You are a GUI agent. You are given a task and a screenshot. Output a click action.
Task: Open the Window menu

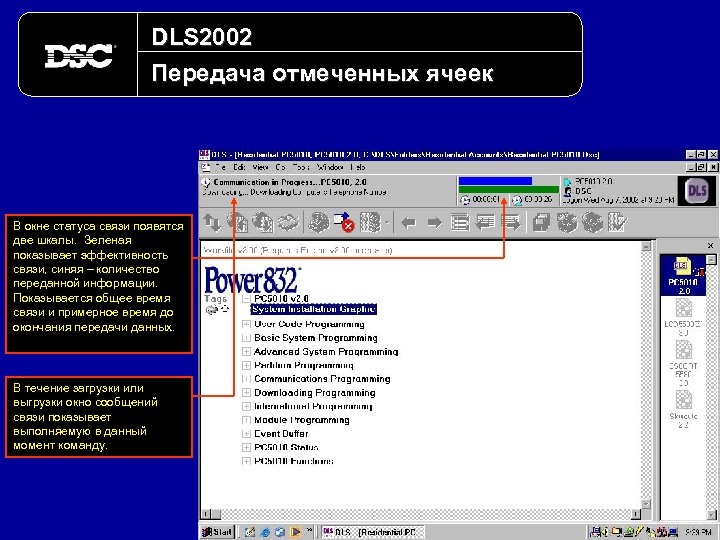point(329,167)
